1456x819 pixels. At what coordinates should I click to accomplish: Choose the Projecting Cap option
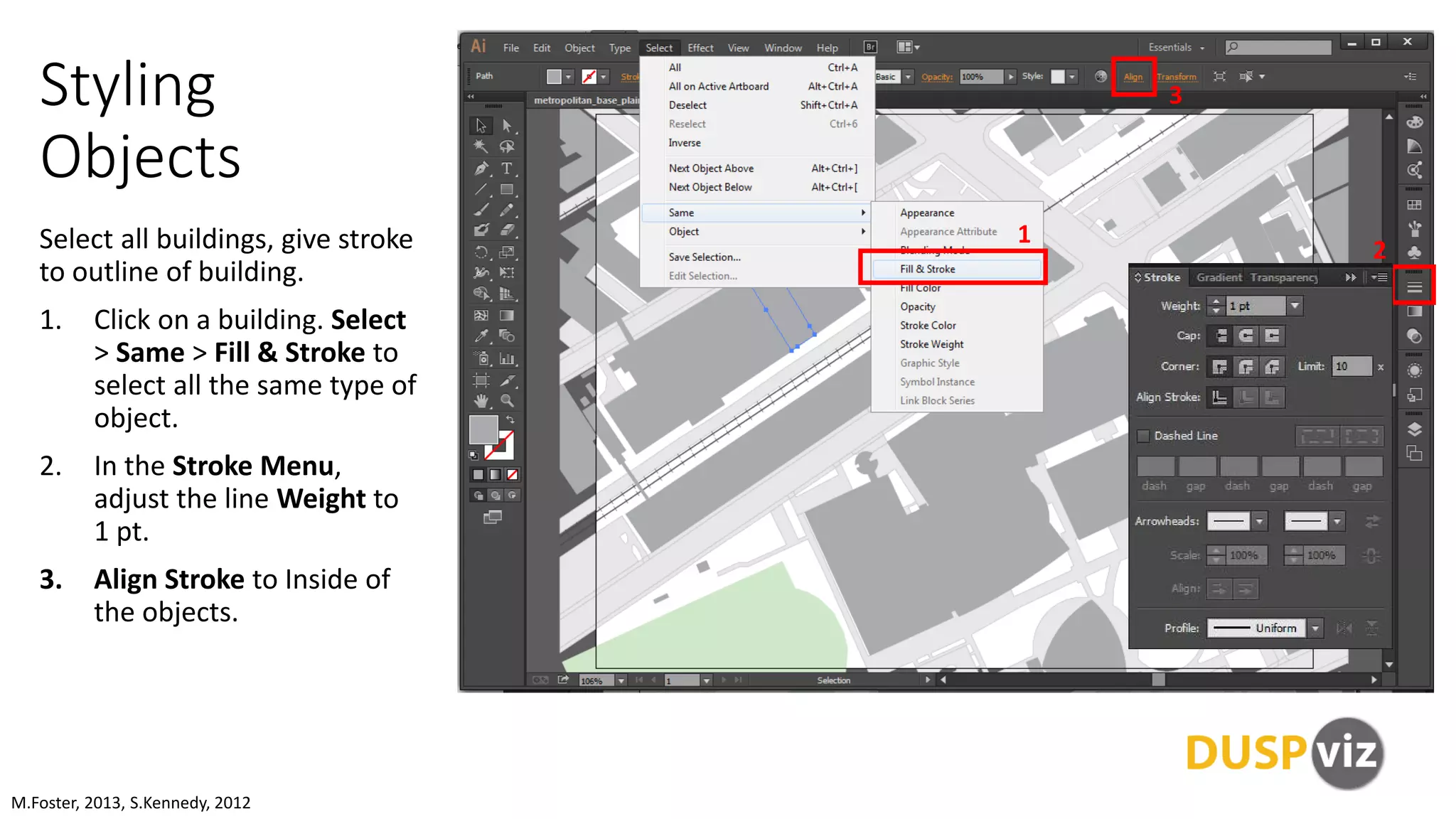[x=1272, y=336]
